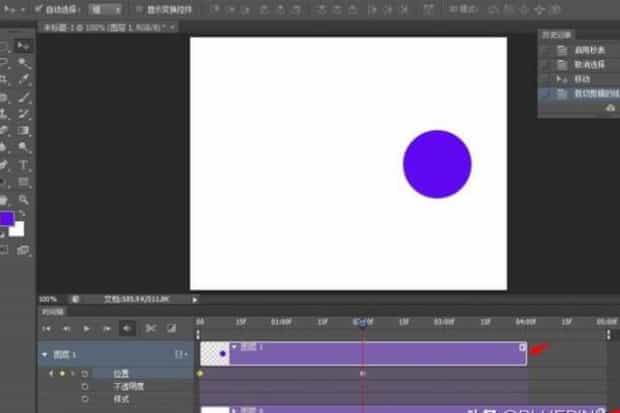Switch to the History panel tab
Viewport: 620px width, 413px height.
coord(555,35)
